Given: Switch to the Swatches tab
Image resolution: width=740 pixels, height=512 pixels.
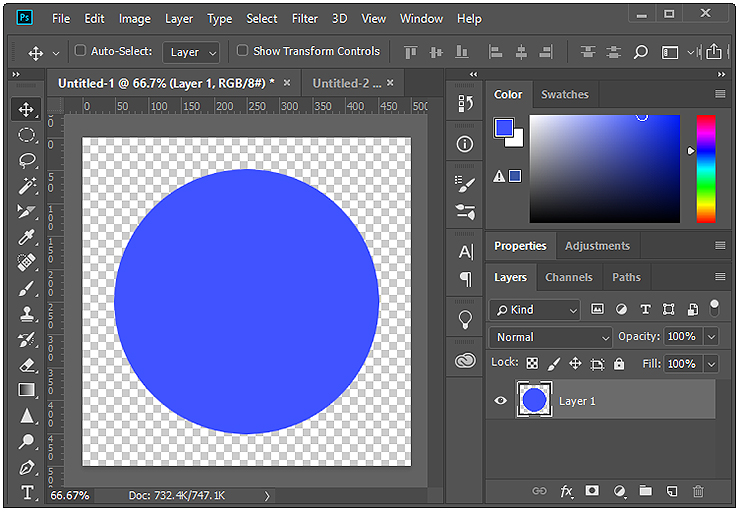Looking at the screenshot, I should tap(565, 94).
